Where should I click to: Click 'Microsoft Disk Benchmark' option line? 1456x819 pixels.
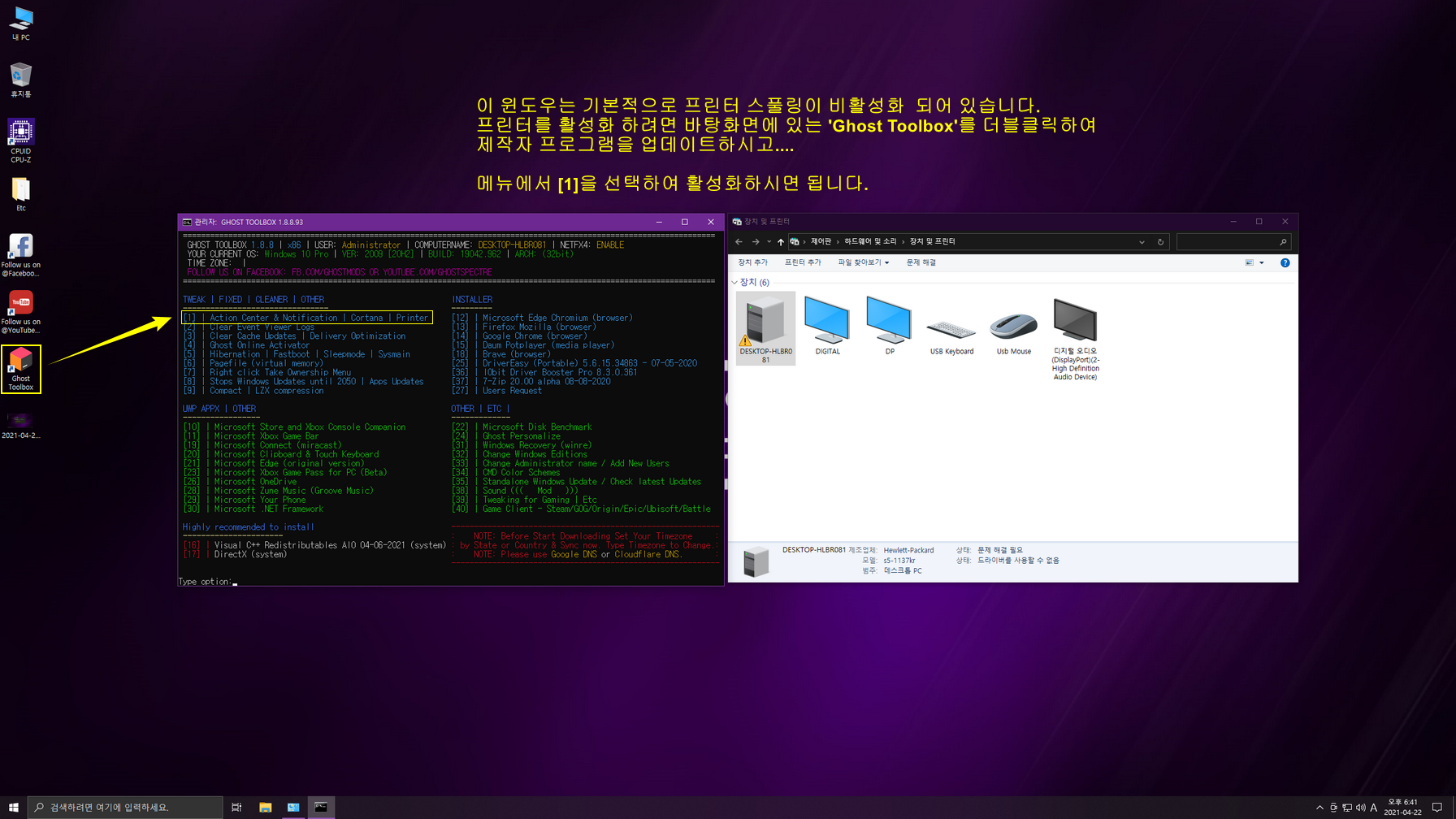click(522, 427)
